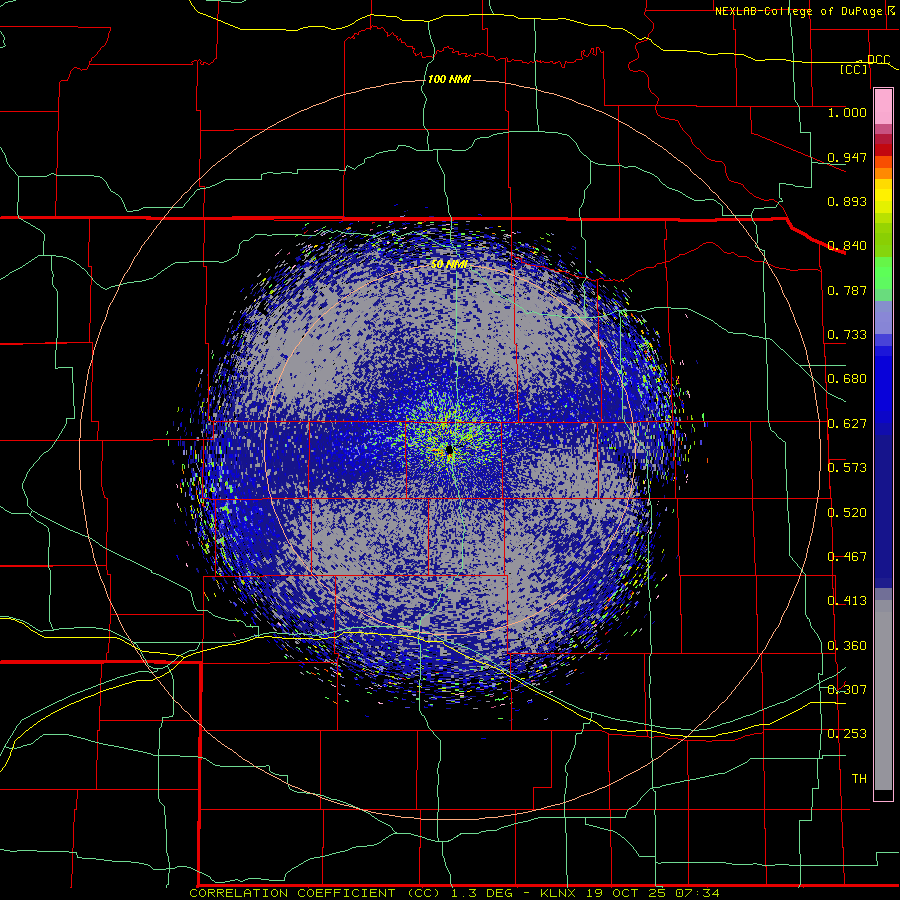Image resolution: width=900 pixels, height=900 pixels.
Task: Click the 1.3 DEG elevation text
Action: point(484,893)
